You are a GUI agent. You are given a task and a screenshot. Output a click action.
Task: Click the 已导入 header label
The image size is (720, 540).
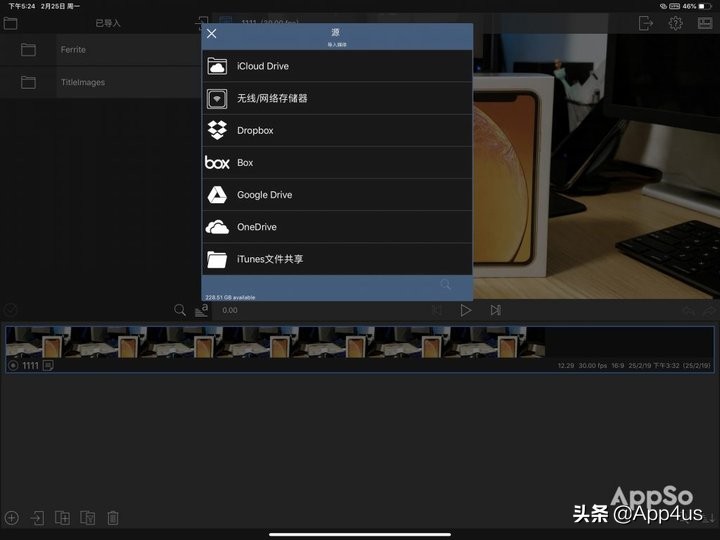tap(108, 23)
